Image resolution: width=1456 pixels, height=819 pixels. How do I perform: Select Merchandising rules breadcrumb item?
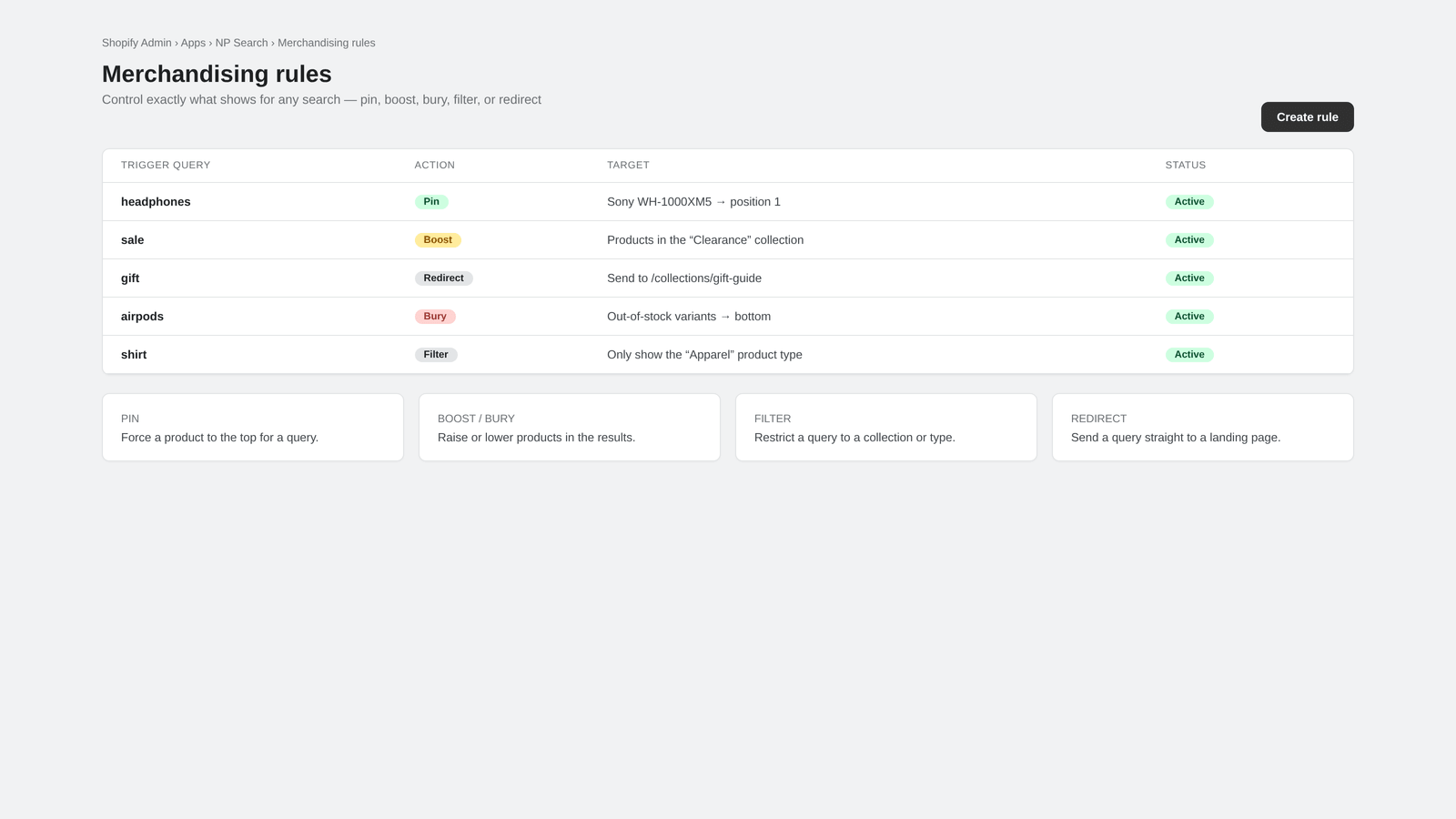(326, 43)
